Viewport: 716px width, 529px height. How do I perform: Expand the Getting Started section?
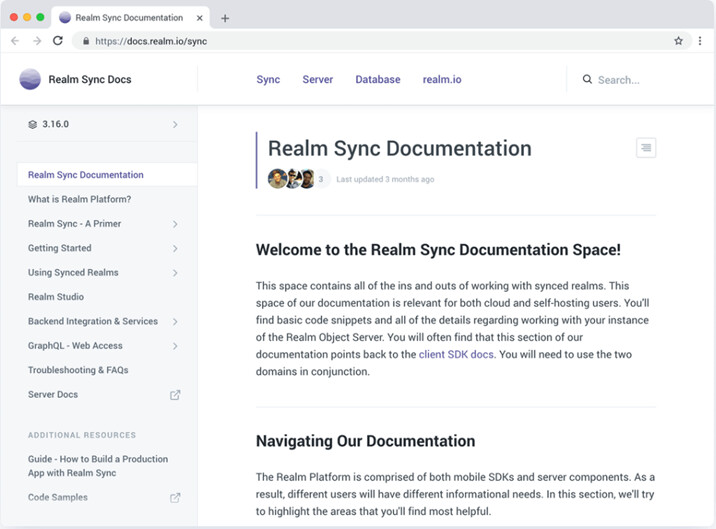click(175, 249)
